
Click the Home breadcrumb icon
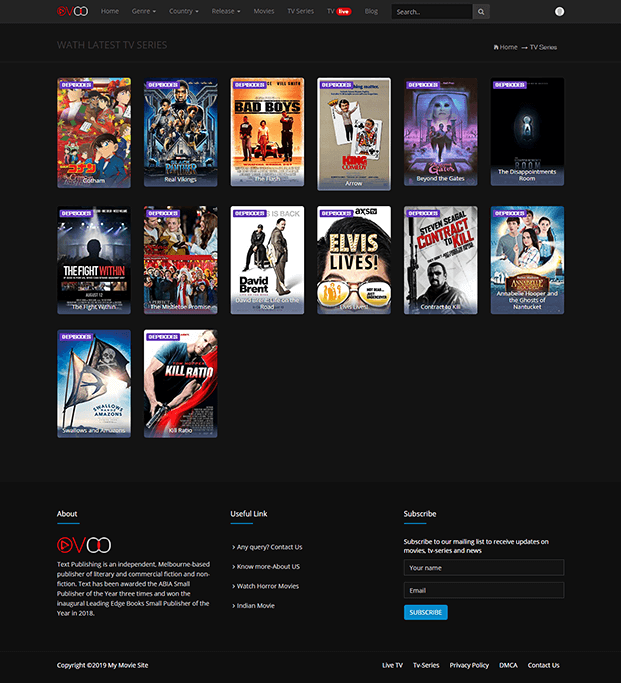496,47
